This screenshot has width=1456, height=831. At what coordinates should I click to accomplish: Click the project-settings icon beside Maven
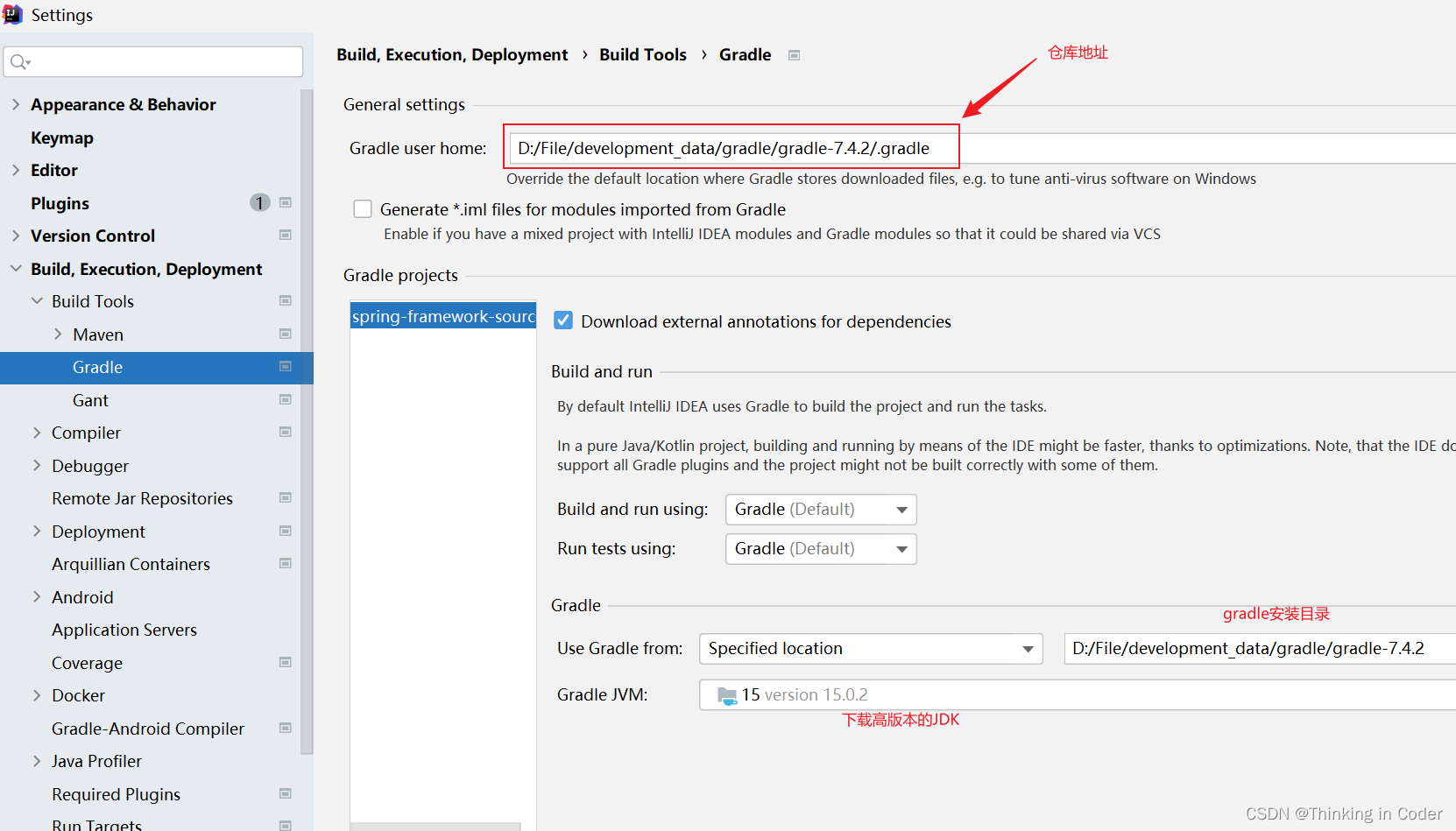click(x=285, y=334)
